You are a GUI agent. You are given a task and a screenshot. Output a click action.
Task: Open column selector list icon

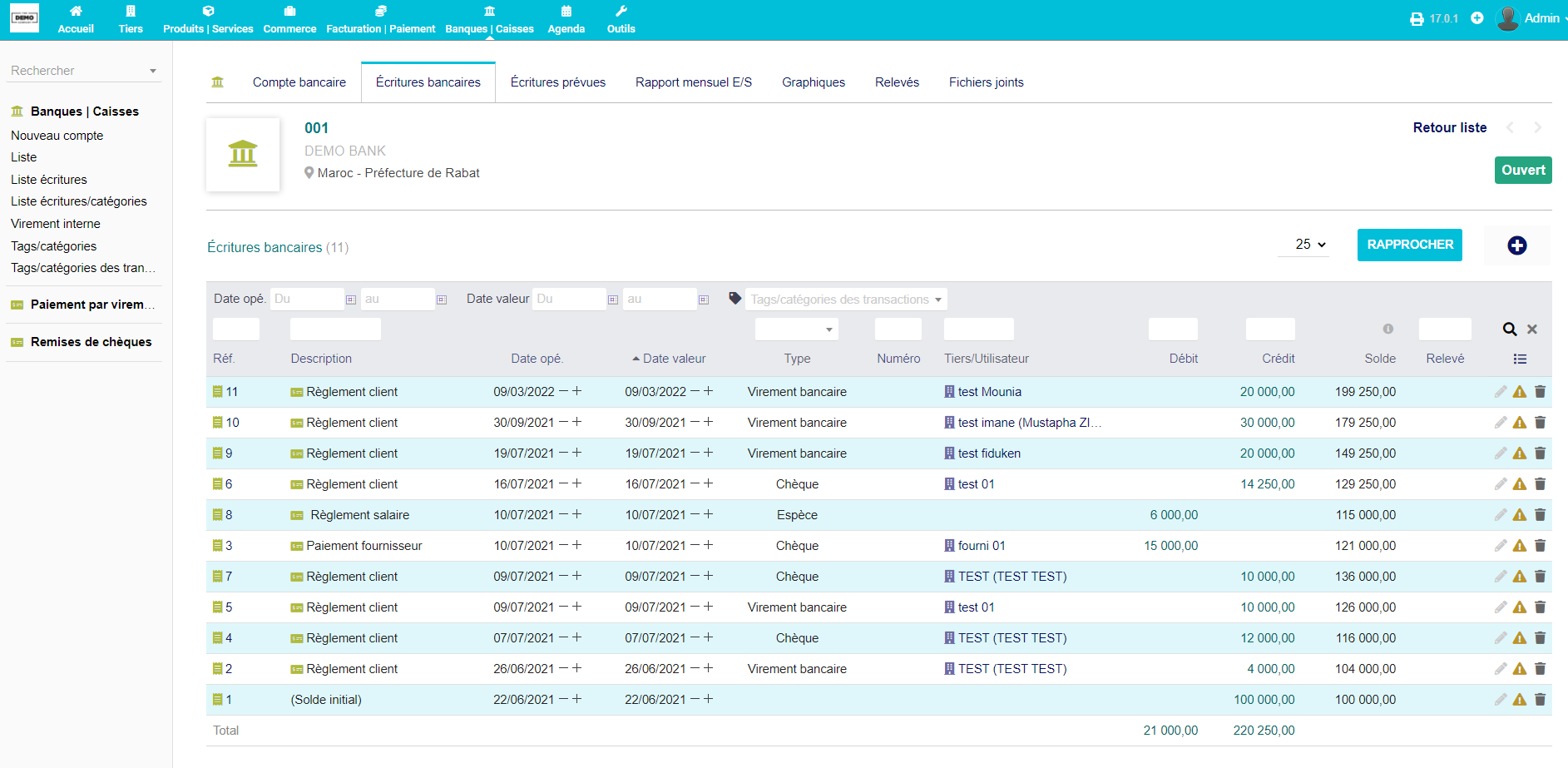point(1520,359)
